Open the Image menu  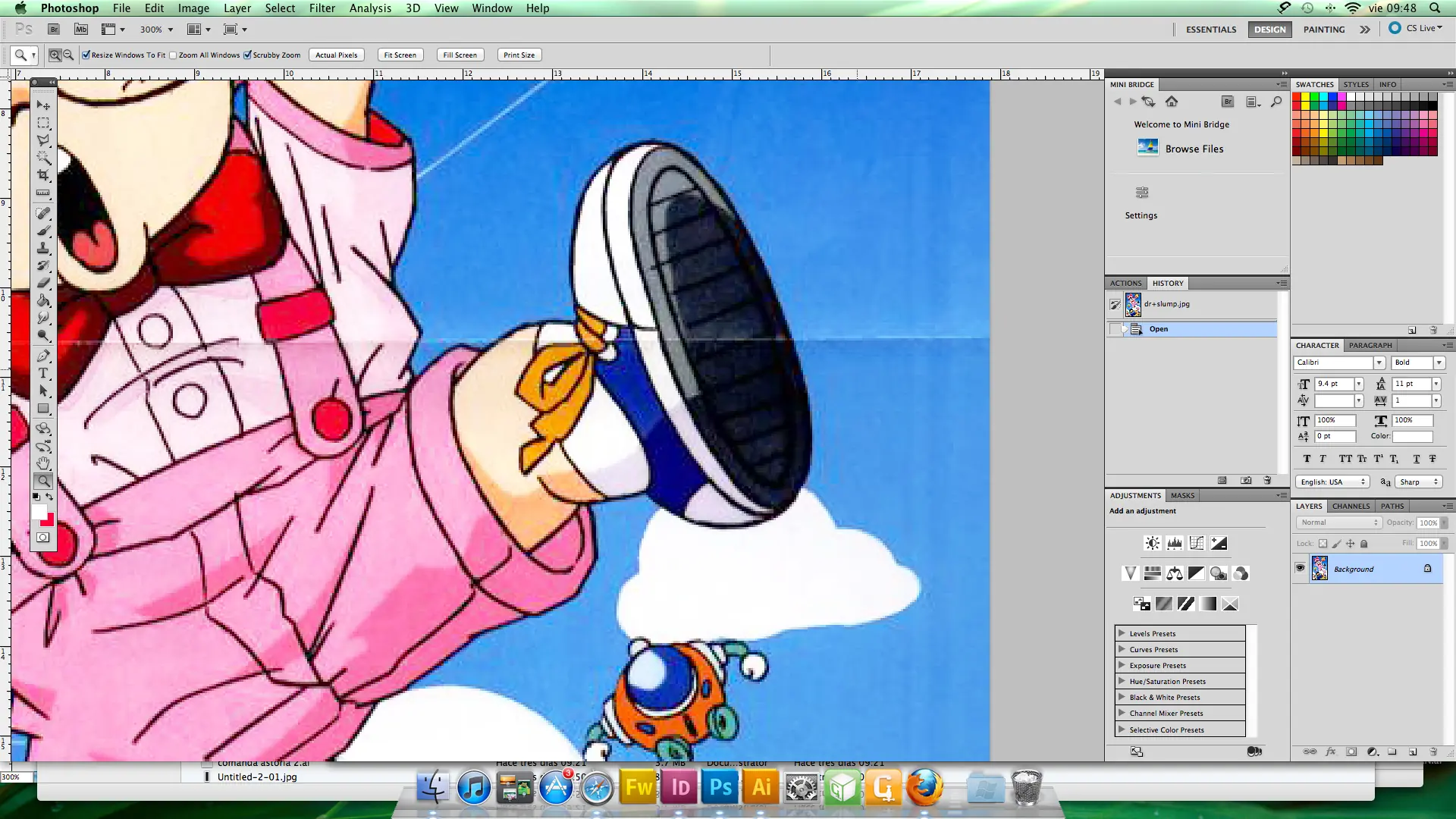tap(193, 8)
